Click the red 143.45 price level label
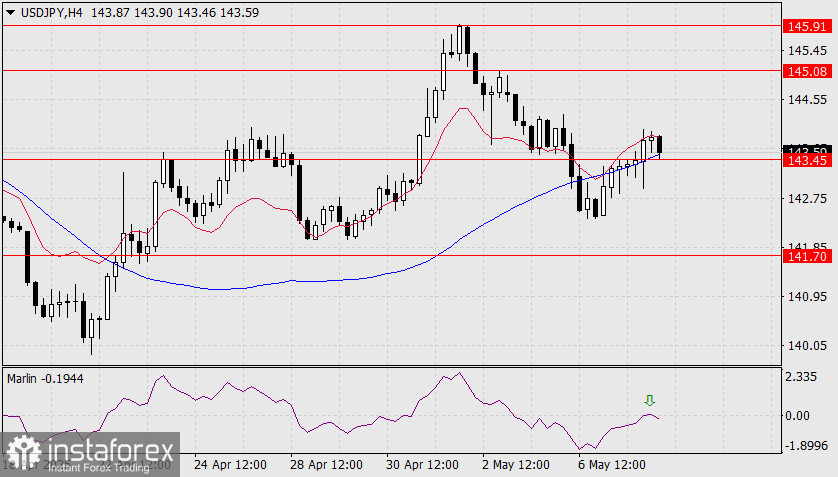The image size is (838, 477). (x=807, y=160)
